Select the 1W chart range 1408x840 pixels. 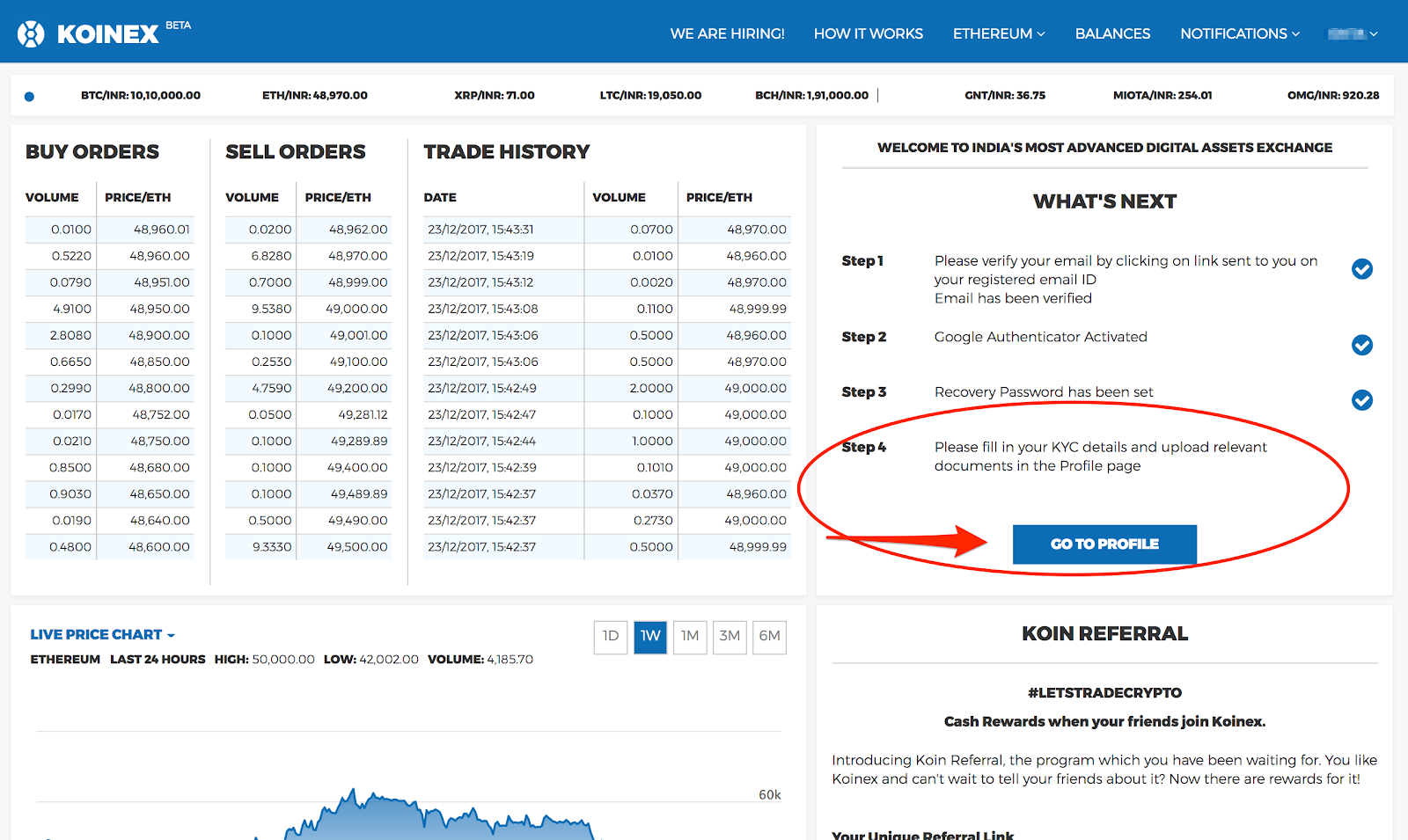point(650,636)
